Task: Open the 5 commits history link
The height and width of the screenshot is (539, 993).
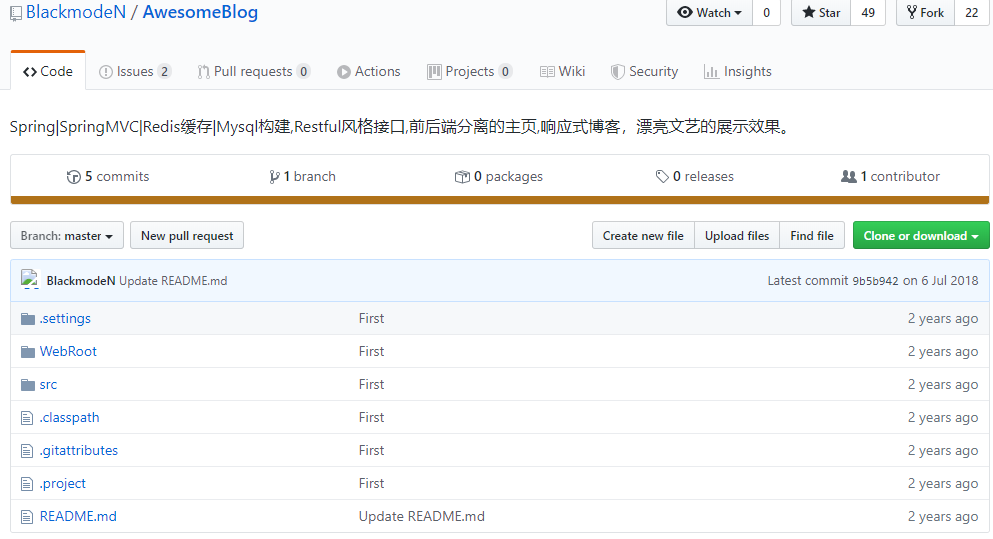Action: (108, 177)
